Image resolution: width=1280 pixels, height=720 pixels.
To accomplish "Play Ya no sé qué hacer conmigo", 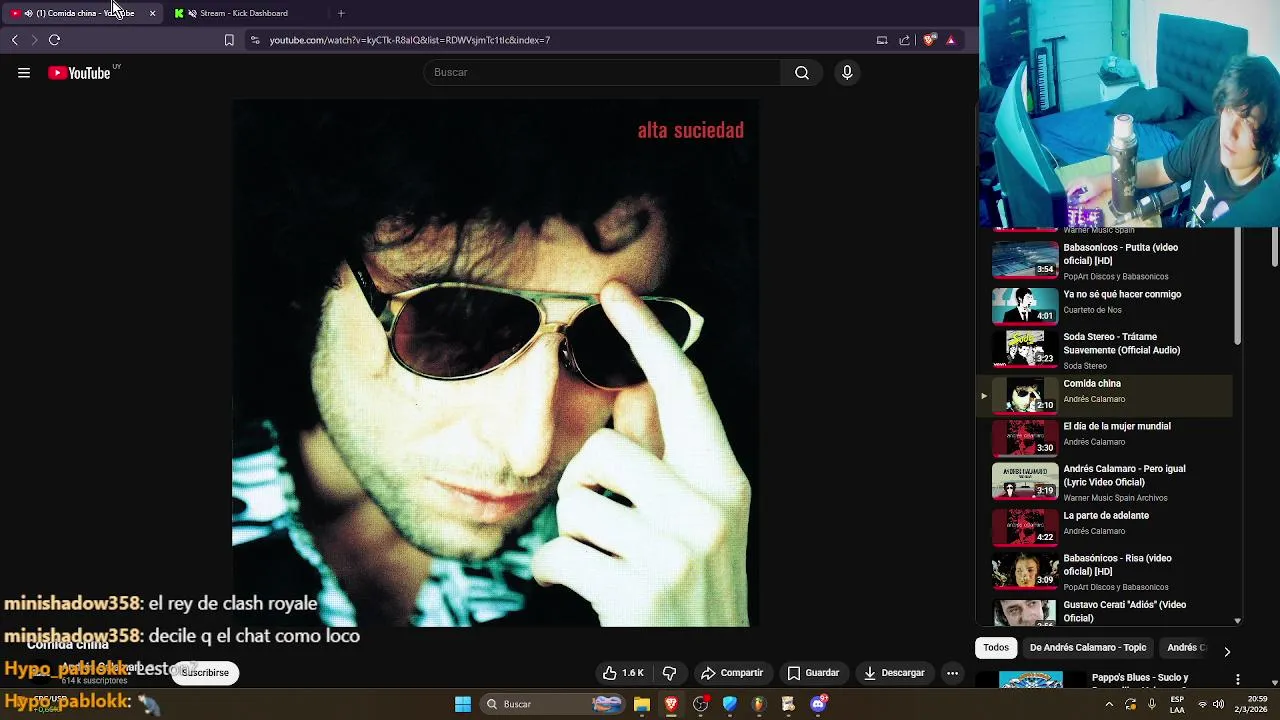I will click(1105, 304).
